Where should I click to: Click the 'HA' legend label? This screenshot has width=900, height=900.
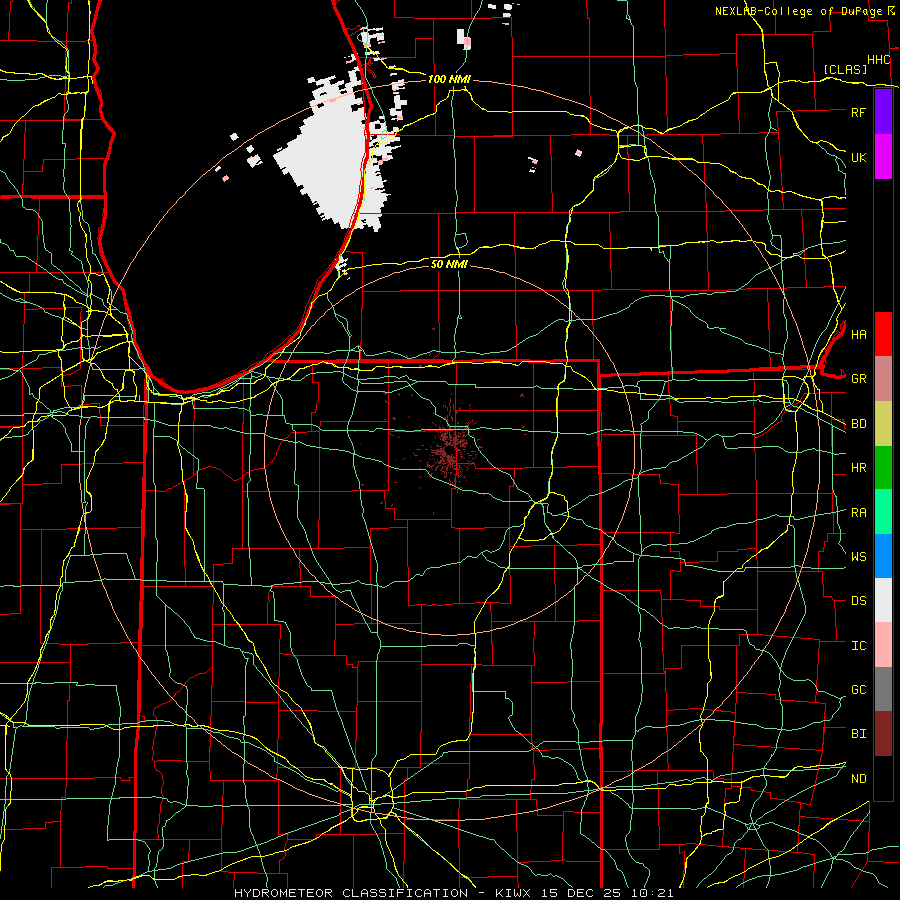click(858, 334)
